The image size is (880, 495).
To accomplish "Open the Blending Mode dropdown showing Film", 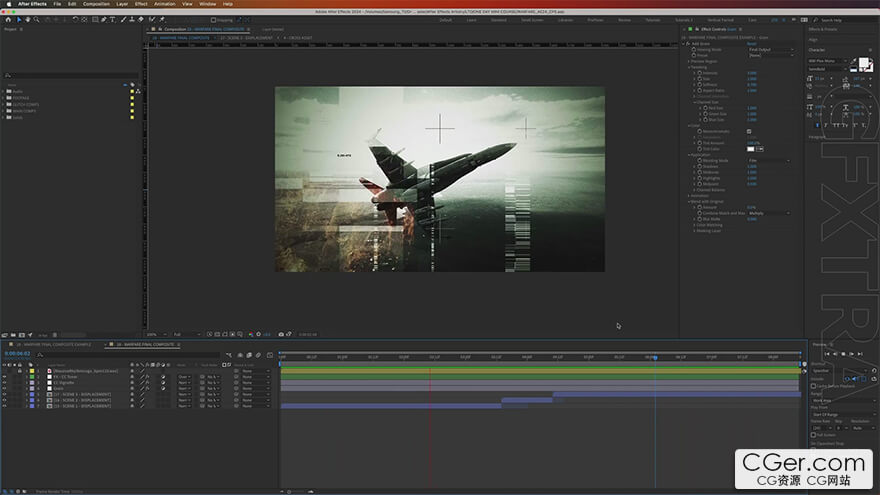I will coord(766,160).
